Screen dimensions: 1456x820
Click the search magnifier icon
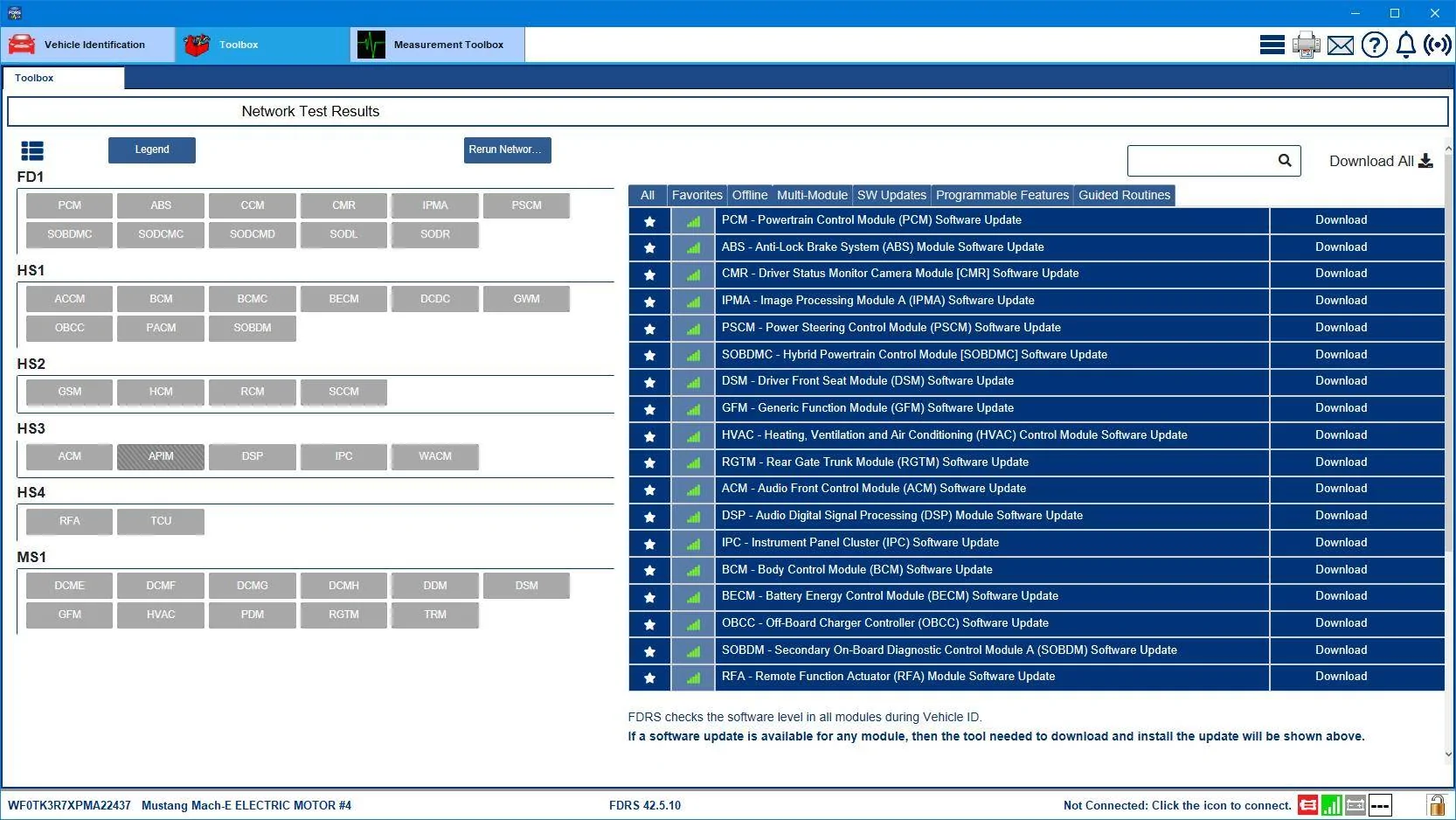(x=1285, y=160)
